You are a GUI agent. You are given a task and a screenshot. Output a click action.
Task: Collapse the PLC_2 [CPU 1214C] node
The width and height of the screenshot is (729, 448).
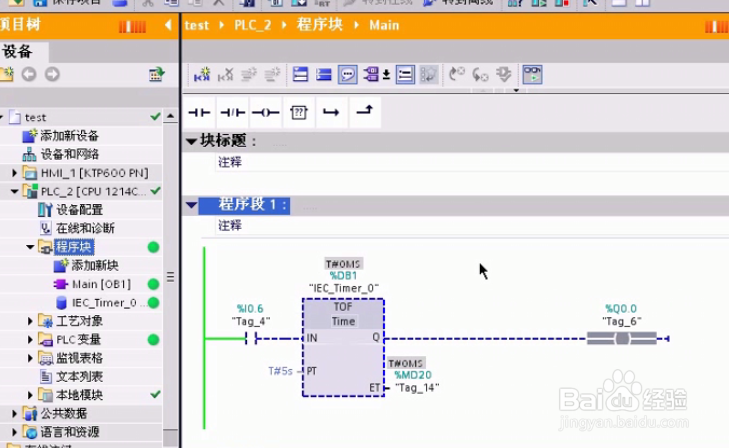14,191
